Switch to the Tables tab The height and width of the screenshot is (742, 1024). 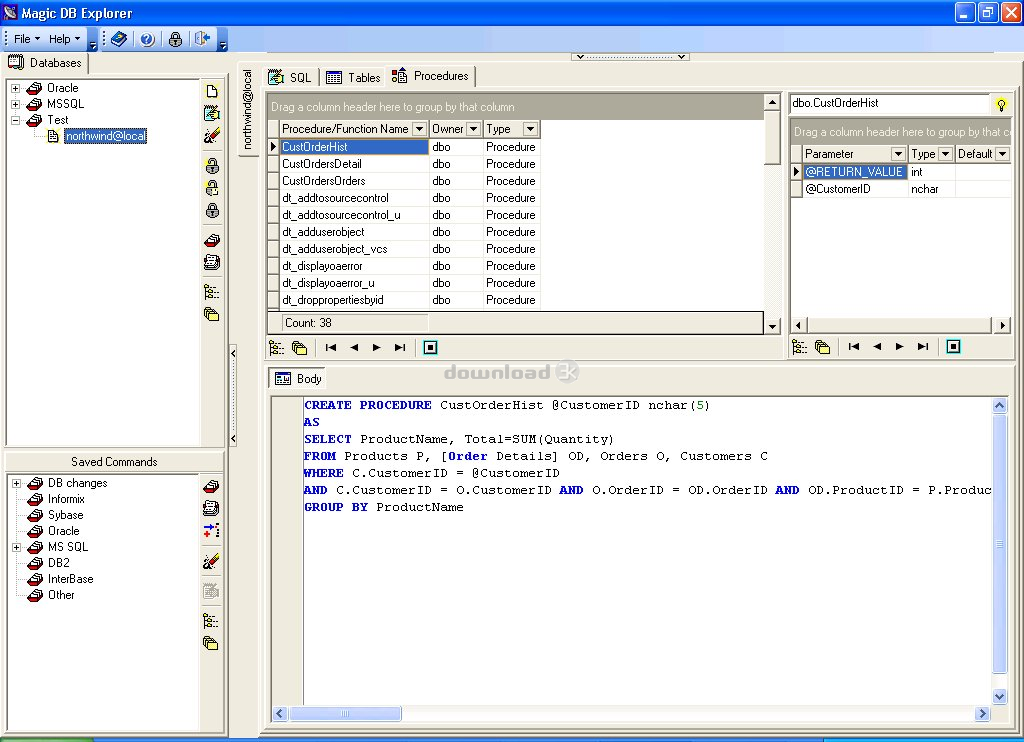coord(353,77)
